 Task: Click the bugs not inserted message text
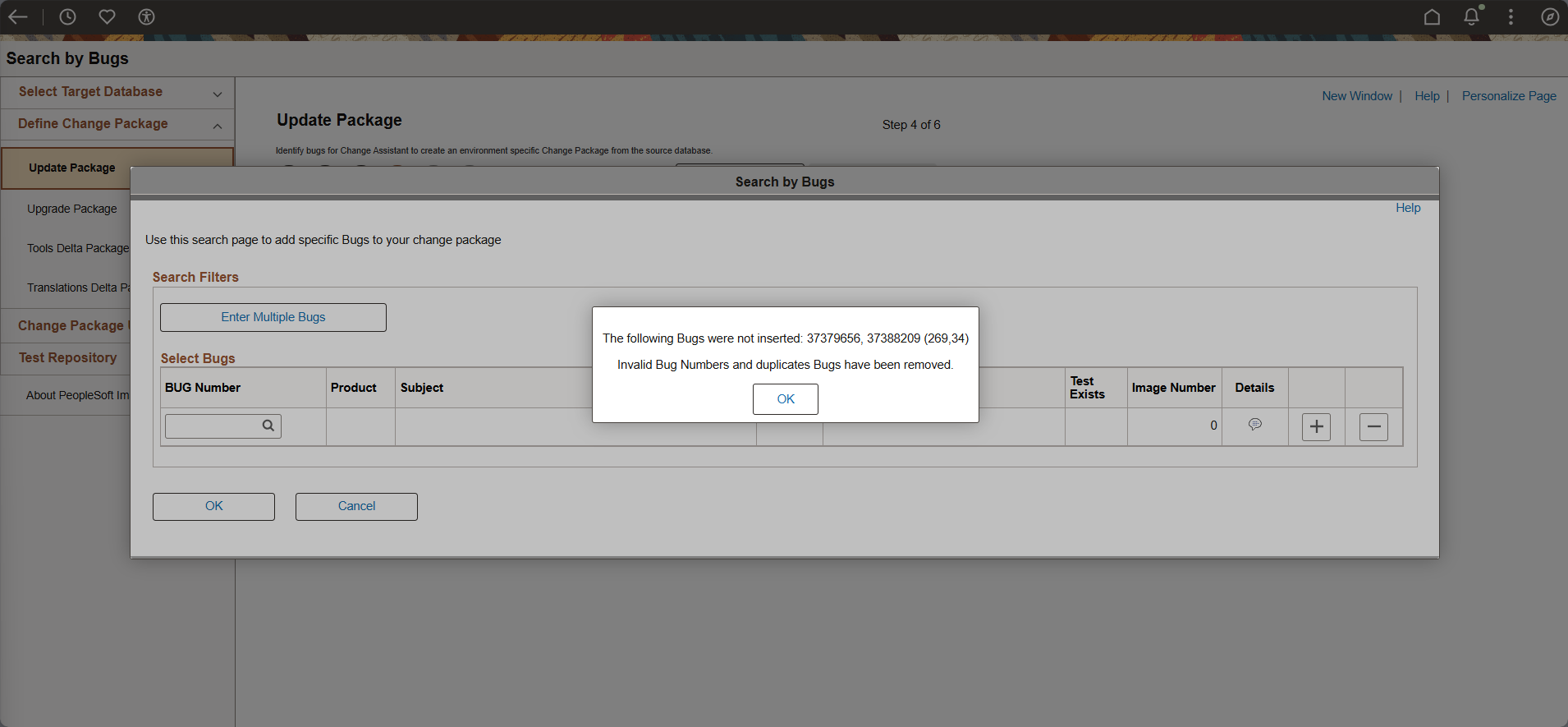click(x=786, y=338)
